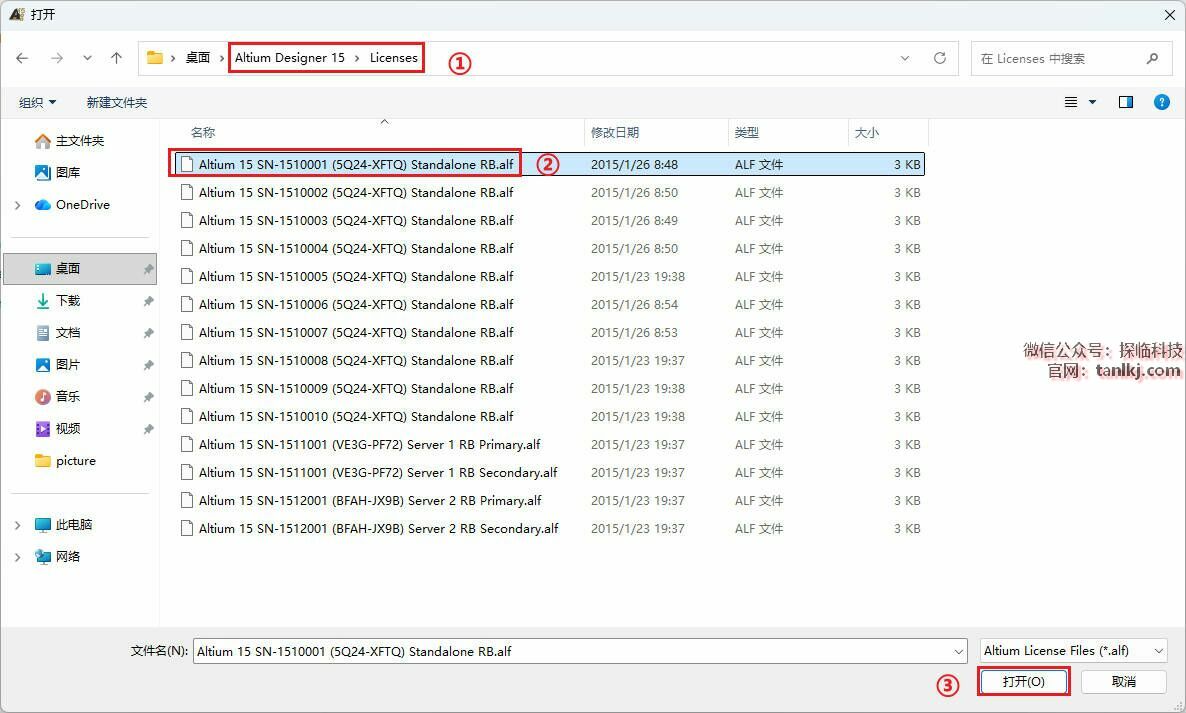Open 主文件夹 in sidebar
Viewport: 1186px width, 713px height.
click(79, 141)
